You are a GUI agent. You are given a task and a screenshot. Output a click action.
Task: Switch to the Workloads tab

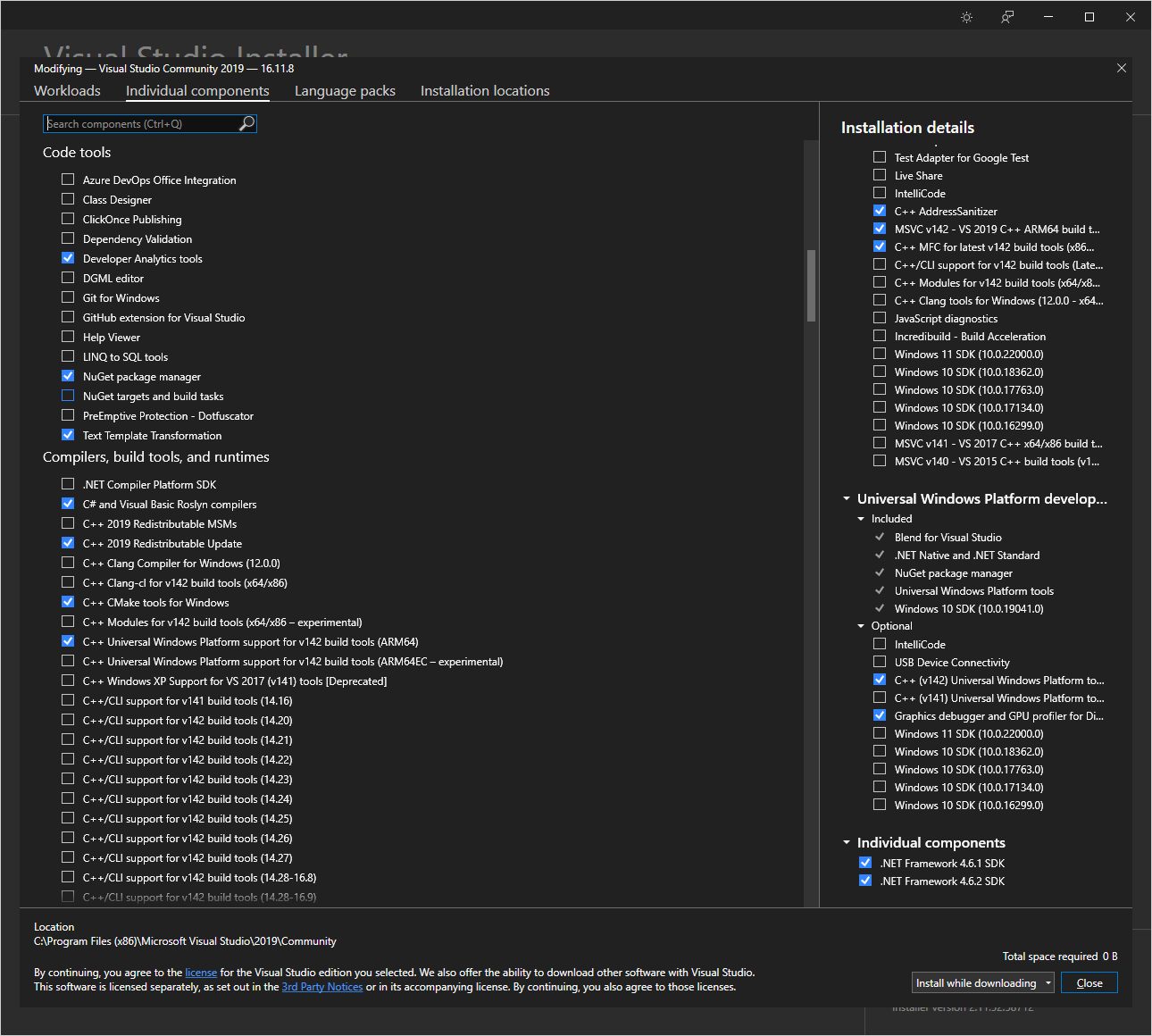pos(67,91)
